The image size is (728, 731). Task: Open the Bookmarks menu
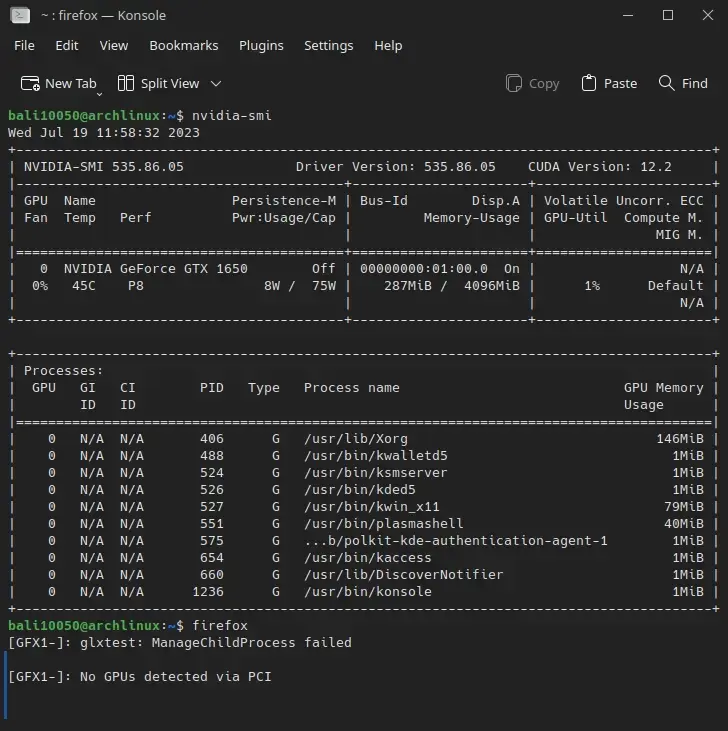point(184,46)
